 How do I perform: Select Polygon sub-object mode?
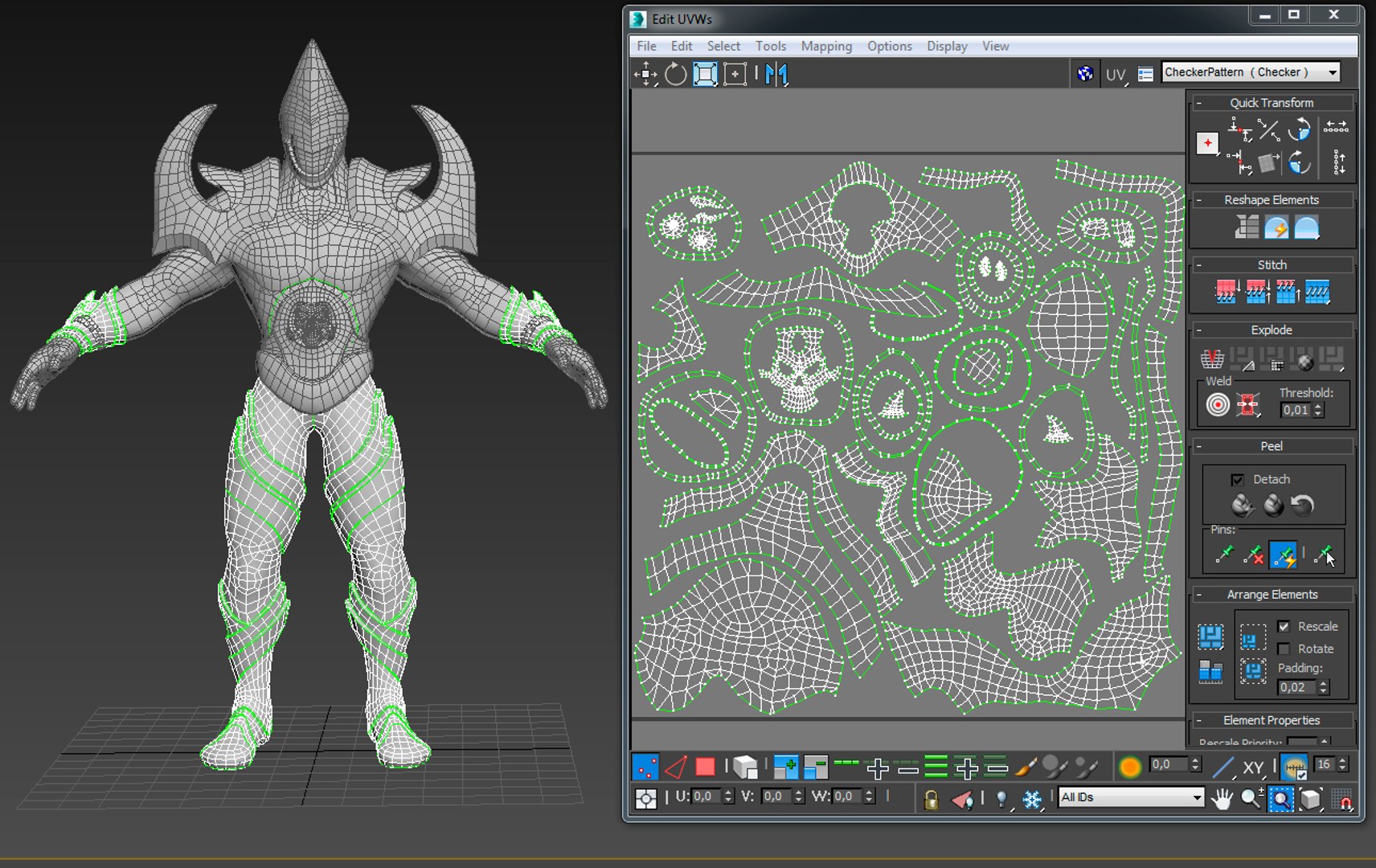[x=705, y=768]
